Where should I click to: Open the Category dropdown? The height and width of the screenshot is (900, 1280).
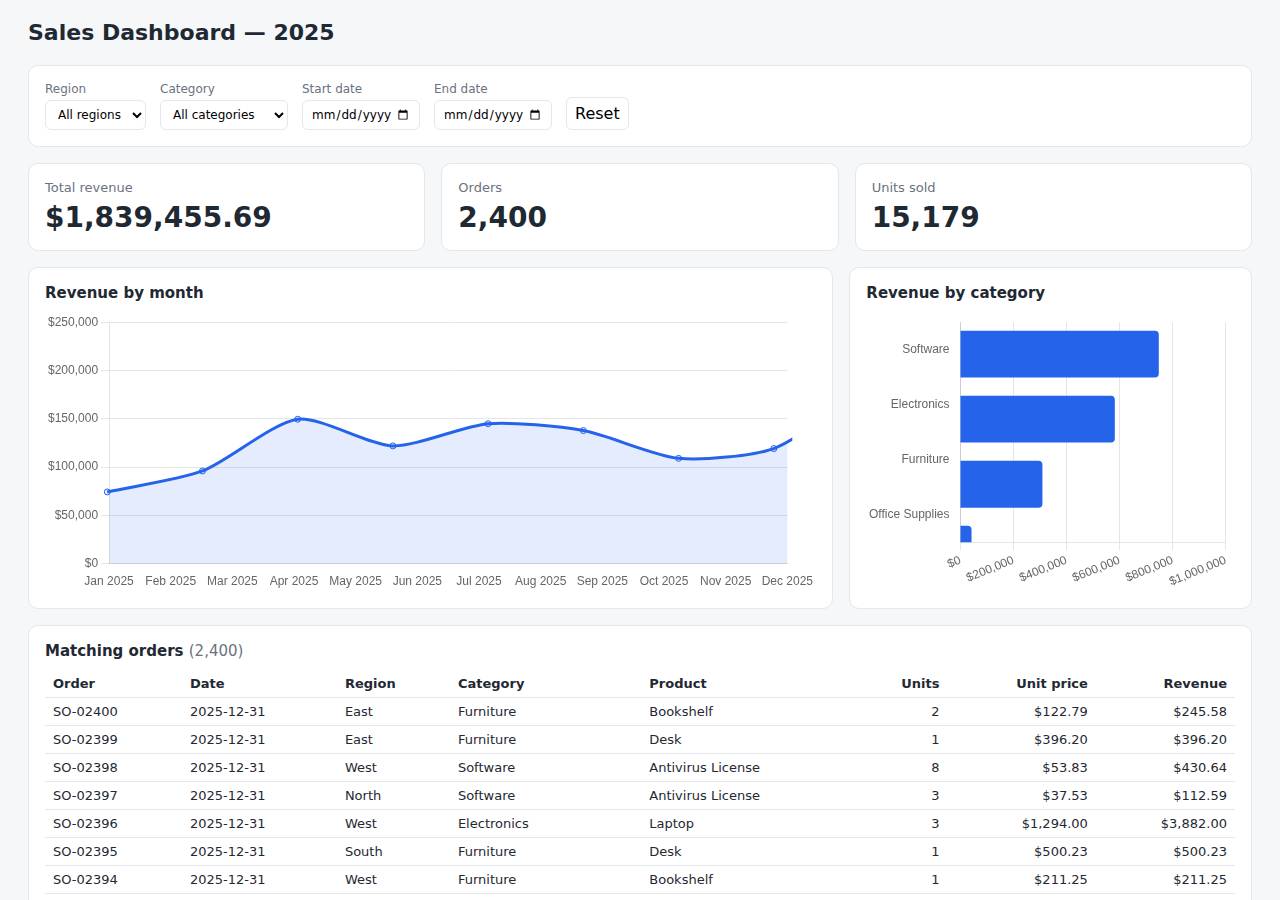pyautogui.click(x=224, y=115)
